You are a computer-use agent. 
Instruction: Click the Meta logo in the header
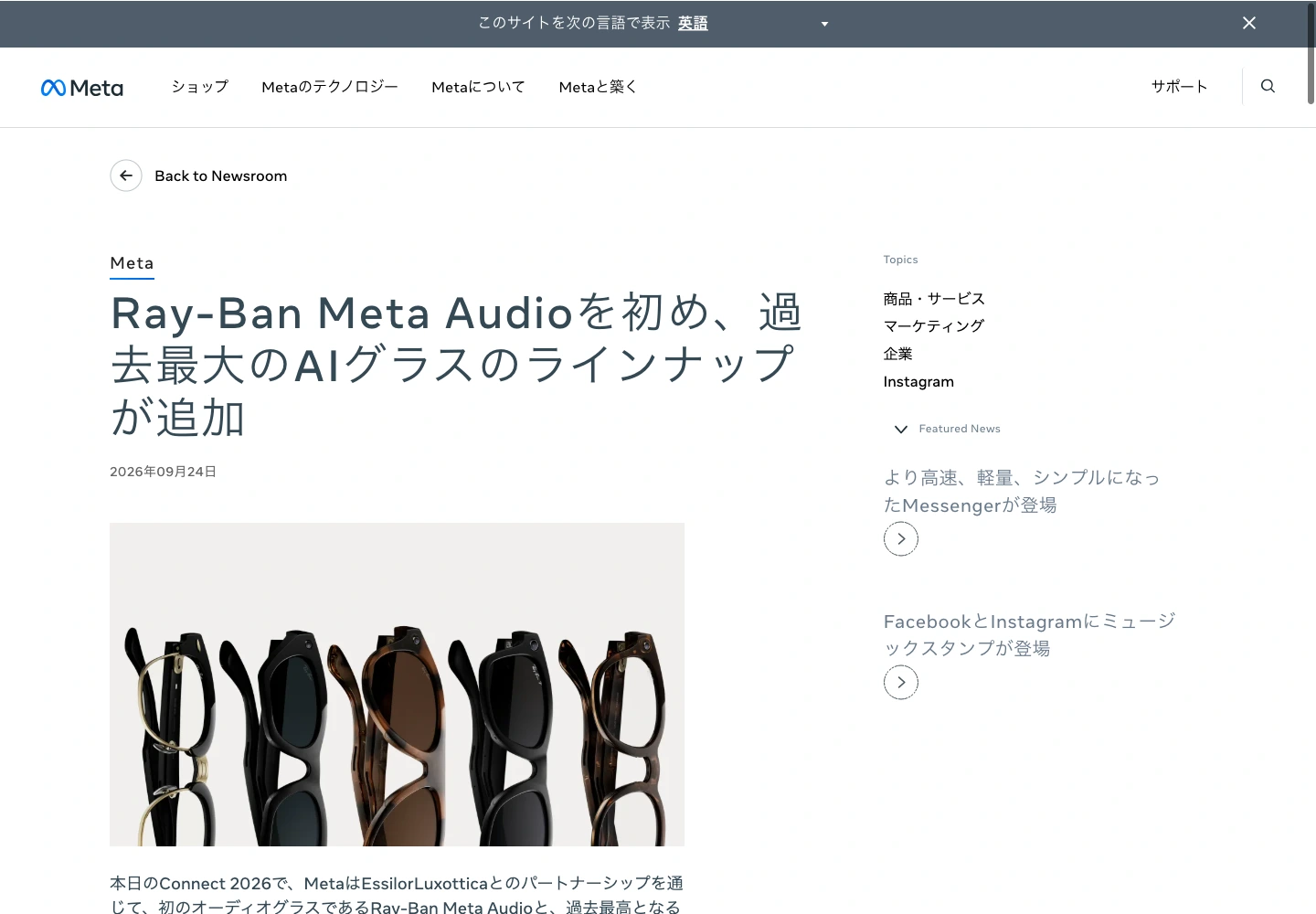pos(82,88)
